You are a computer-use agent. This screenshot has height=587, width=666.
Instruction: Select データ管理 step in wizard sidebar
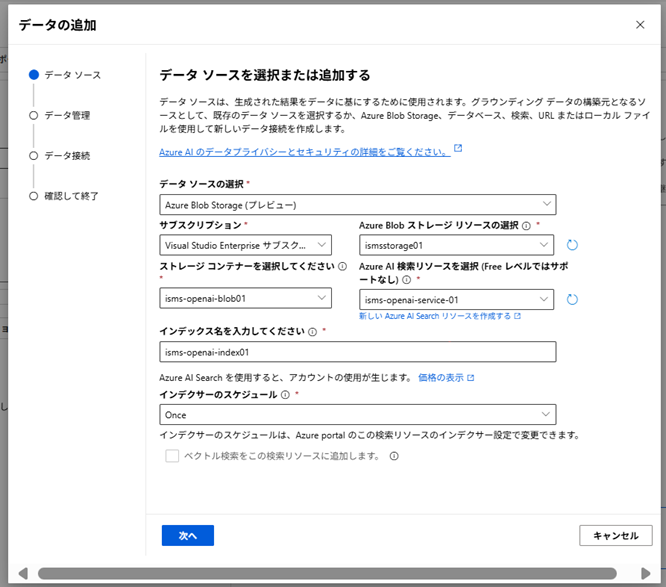point(67,115)
